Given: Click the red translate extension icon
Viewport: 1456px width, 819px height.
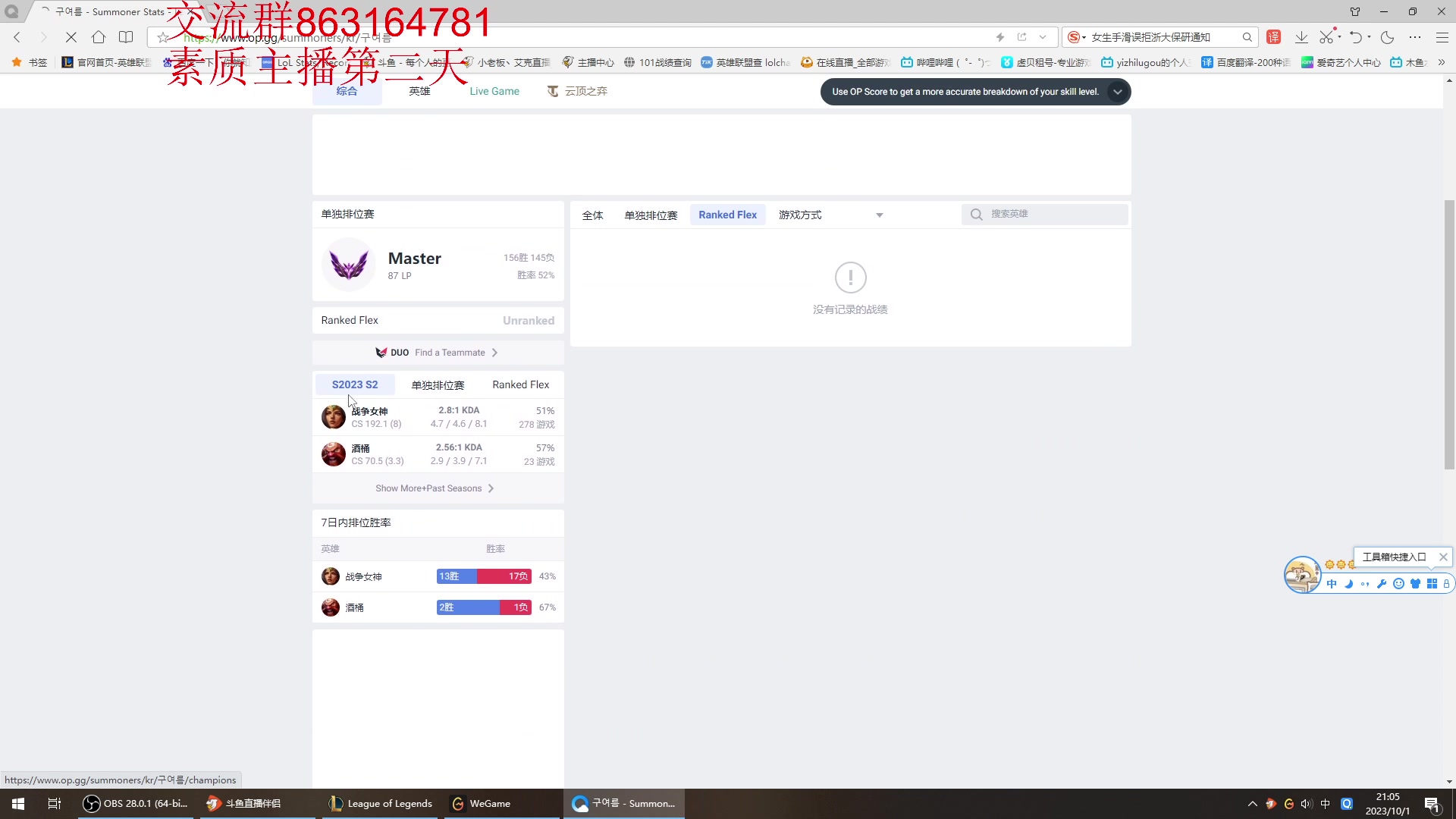Looking at the screenshot, I should coord(1274,37).
